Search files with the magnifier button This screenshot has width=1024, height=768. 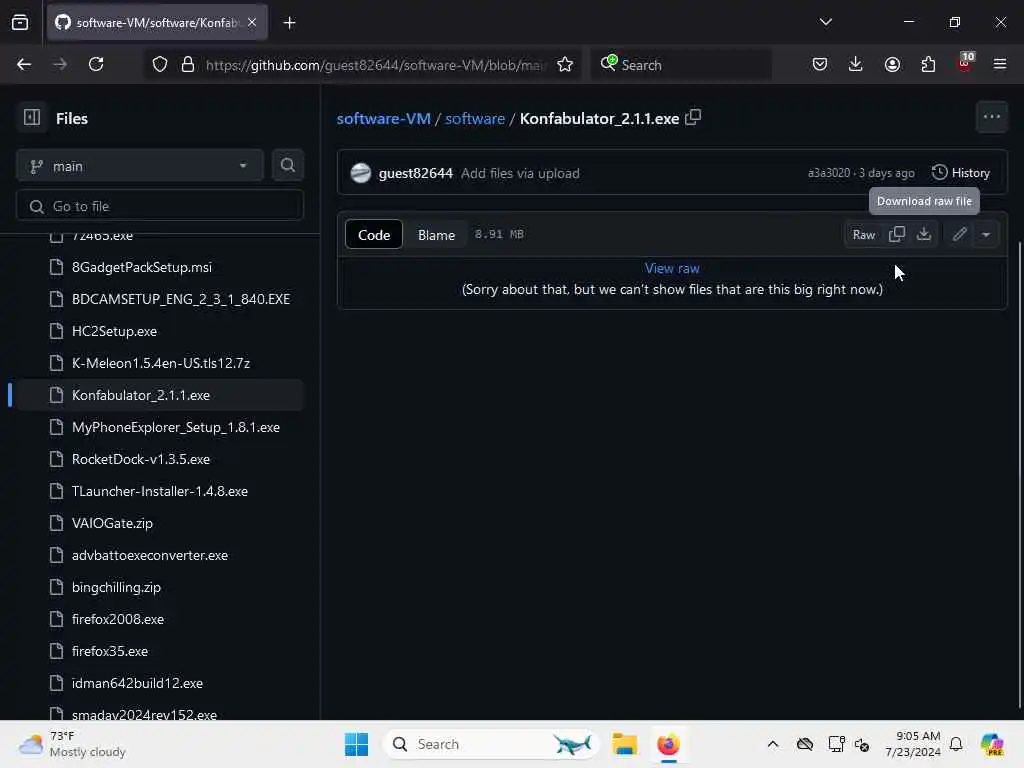point(287,166)
